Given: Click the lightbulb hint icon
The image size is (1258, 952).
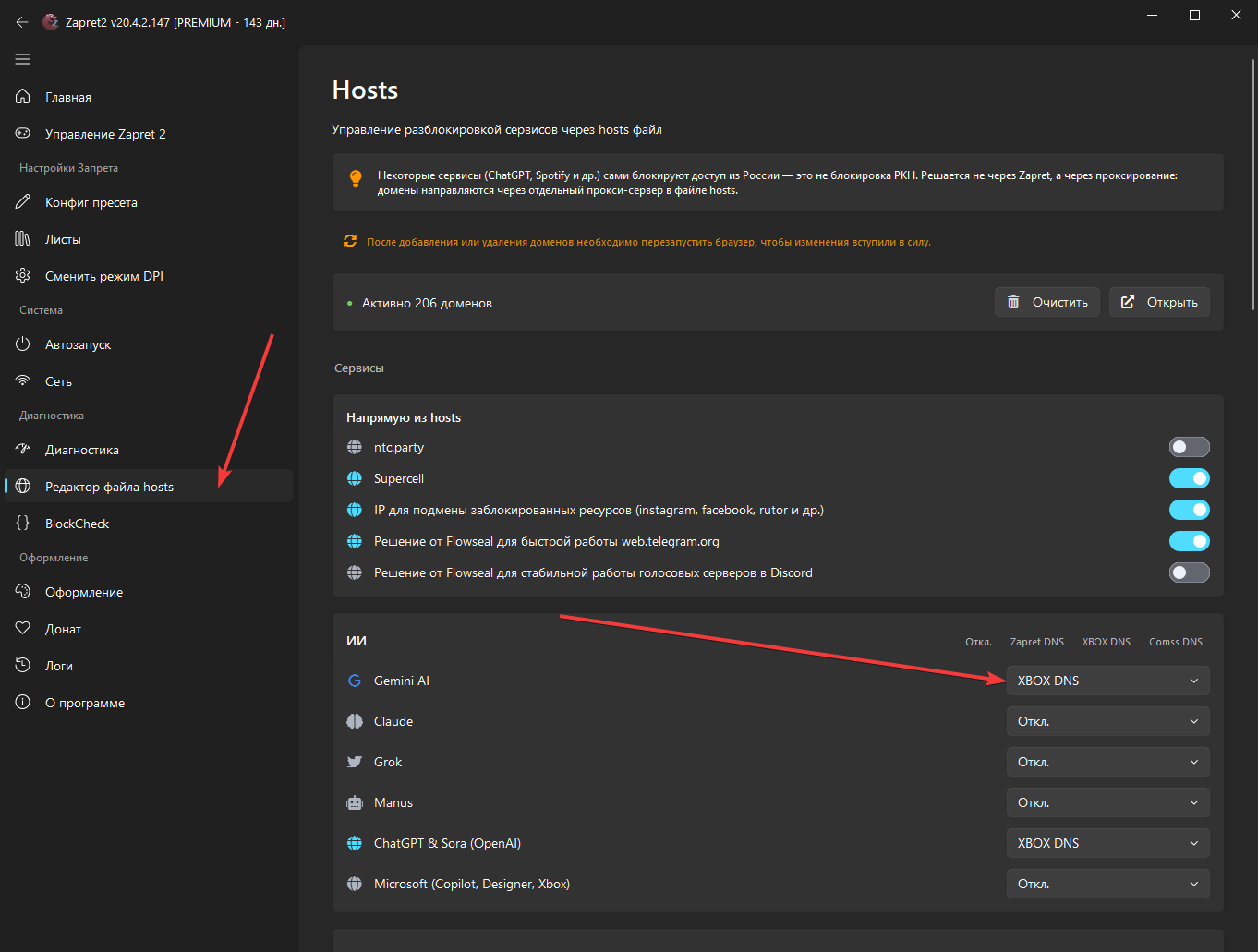Looking at the screenshot, I should pos(356,178).
